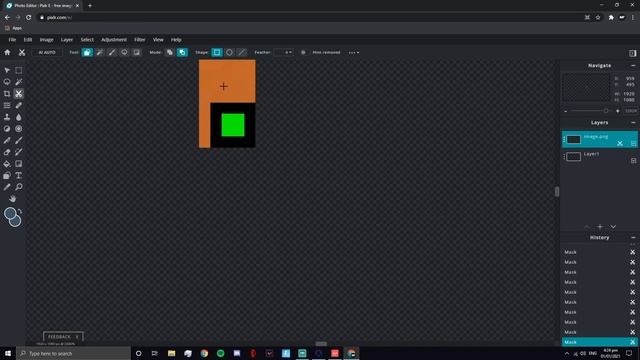Select the Arrange arrow tool

coord(7,70)
